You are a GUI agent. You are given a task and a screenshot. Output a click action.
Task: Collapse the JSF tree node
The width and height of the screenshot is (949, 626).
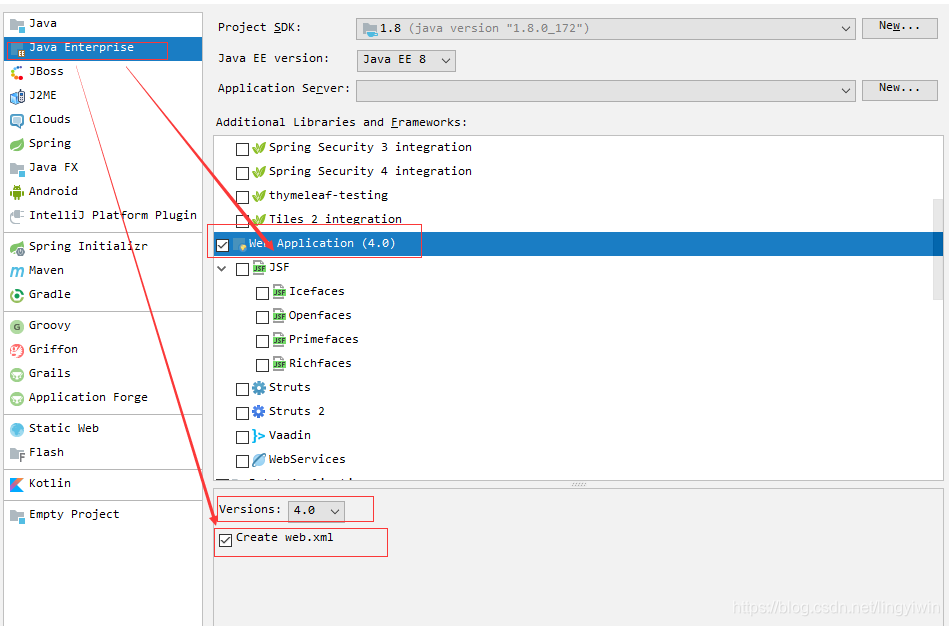[x=222, y=268]
